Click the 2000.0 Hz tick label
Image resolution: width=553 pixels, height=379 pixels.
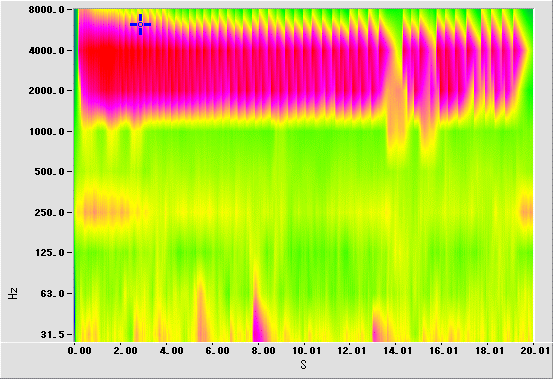pyautogui.click(x=47, y=91)
